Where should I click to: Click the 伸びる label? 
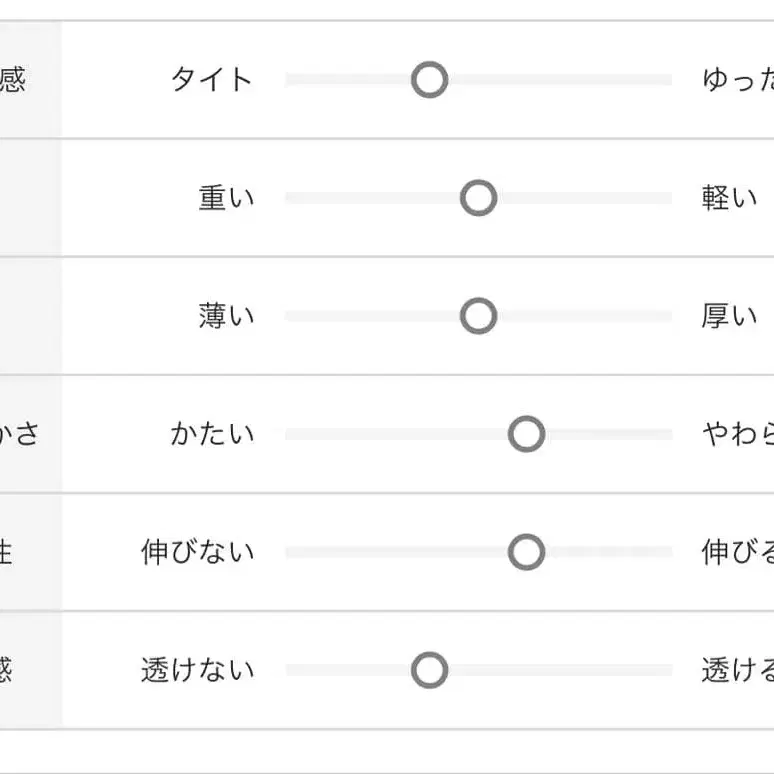[738, 552]
